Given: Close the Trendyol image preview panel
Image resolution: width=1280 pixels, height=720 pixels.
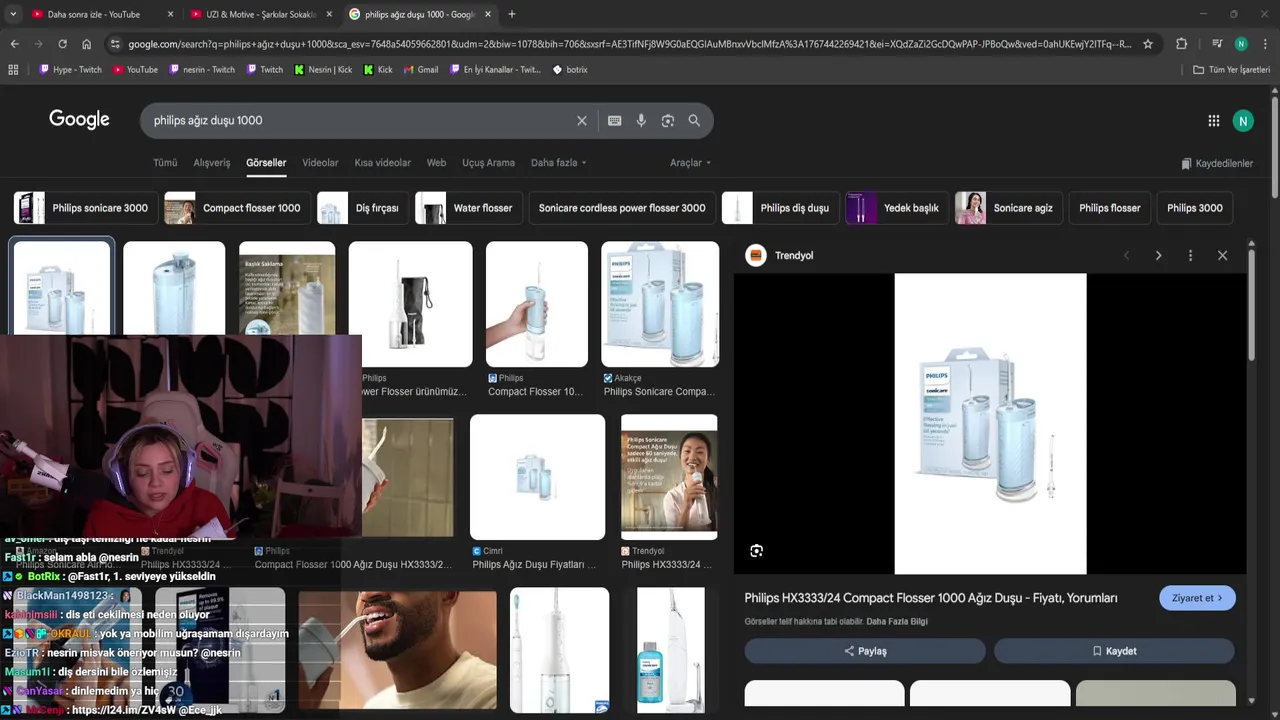Looking at the screenshot, I should coord(1222,256).
